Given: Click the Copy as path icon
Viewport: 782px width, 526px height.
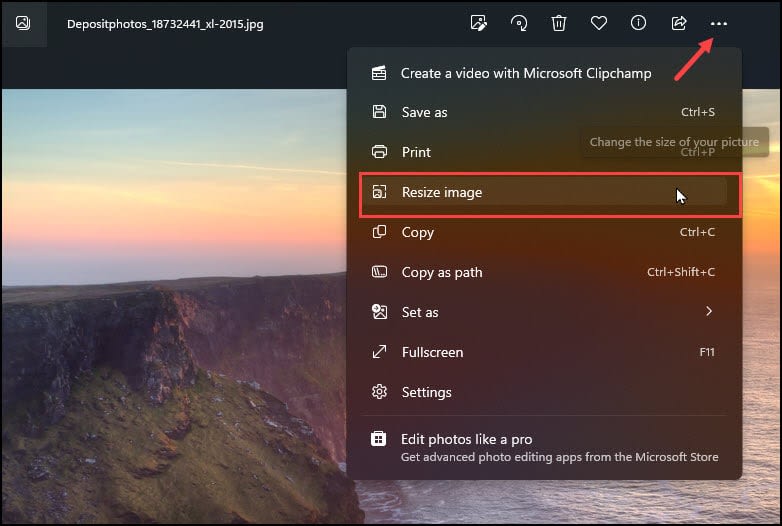Looking at the screenshot, I should 379,272.
